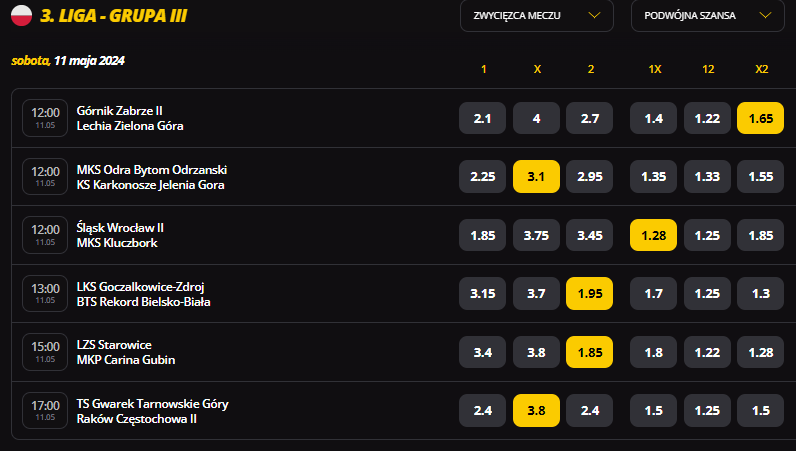Click the Polish flag icon

click(x=21, y=15)
